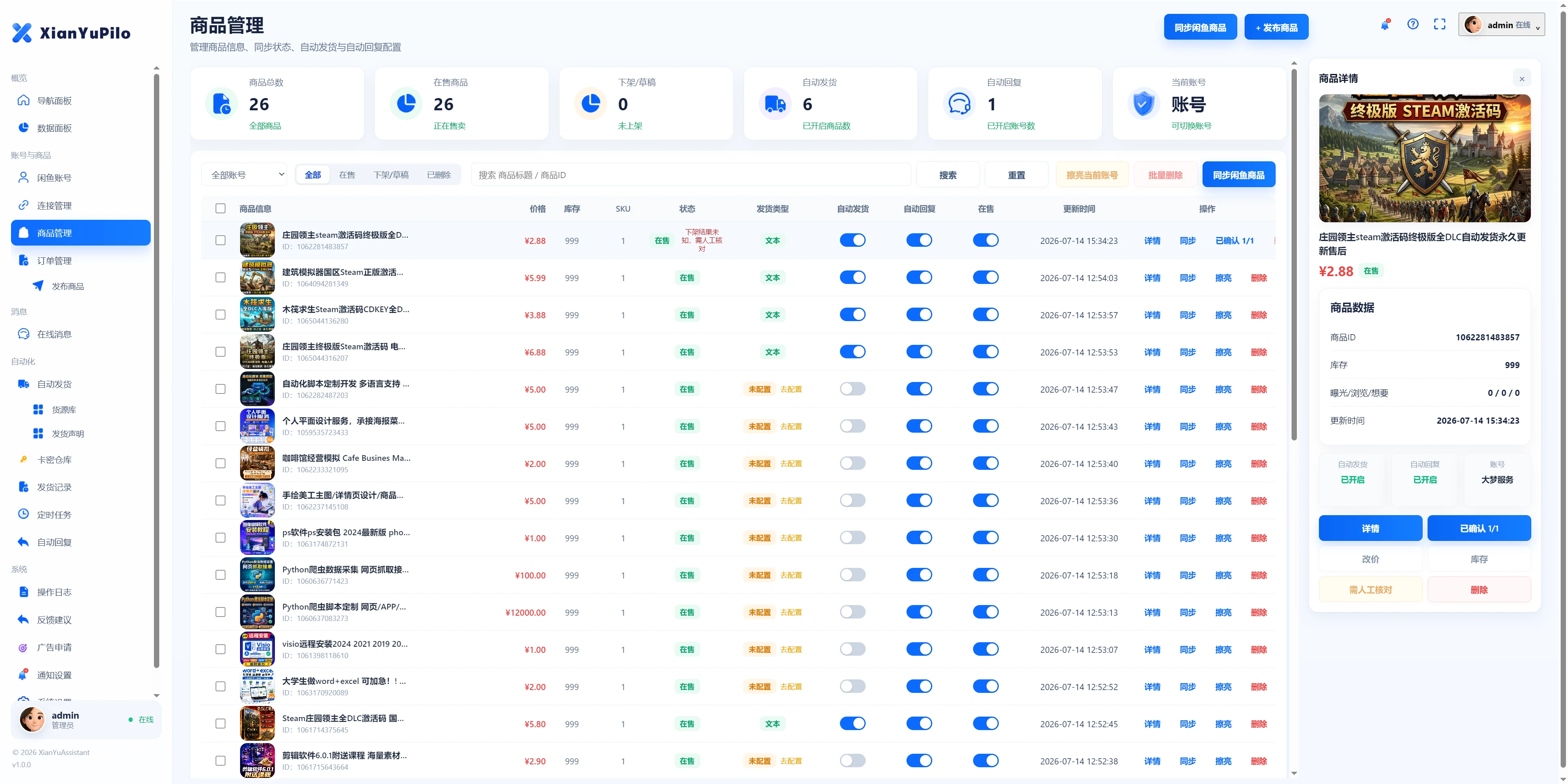Toggle fullscreen mode icon in header
This screenshot has height=784, width=1568.
coord(1439,25)
